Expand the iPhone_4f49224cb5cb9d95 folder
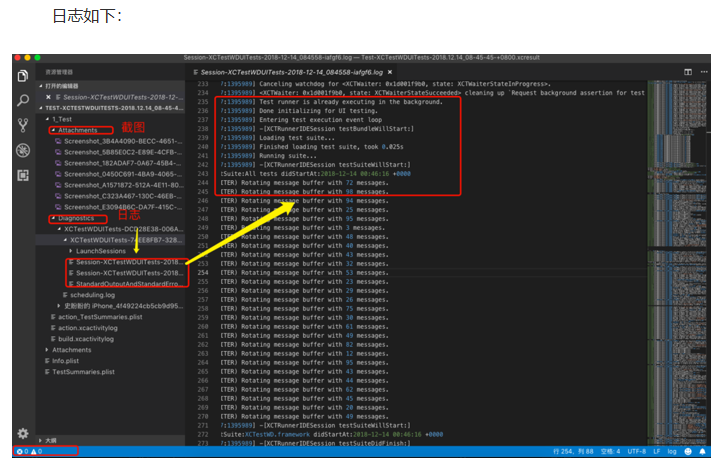 tap(59, 306)
